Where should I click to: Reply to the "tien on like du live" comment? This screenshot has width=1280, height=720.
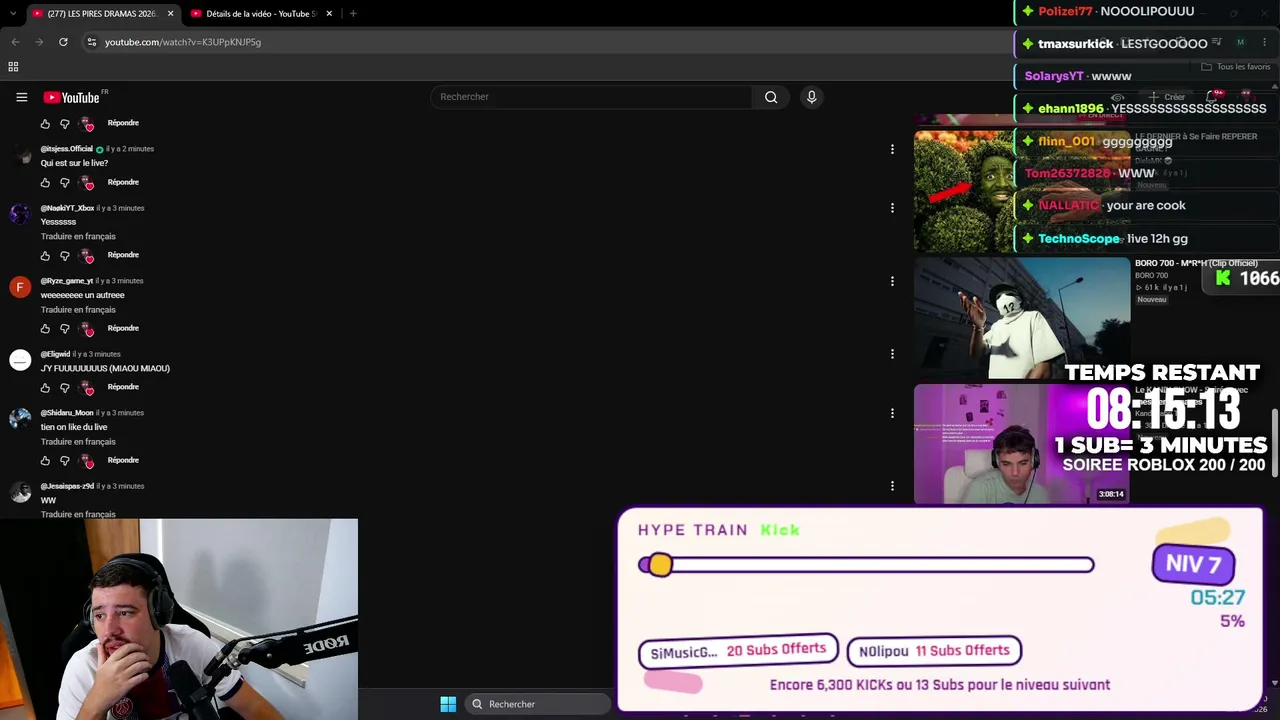pyautogui.click(x=123, y=460)
